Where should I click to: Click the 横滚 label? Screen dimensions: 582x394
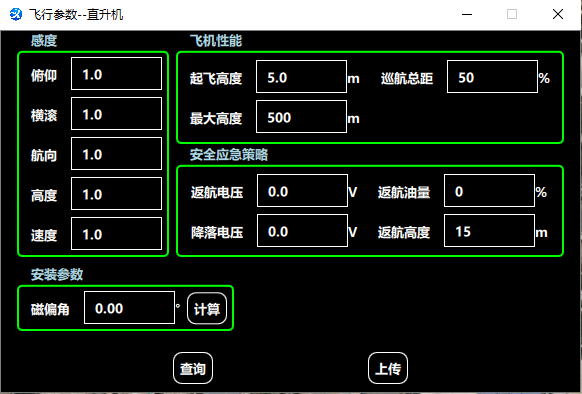point(44,115)
